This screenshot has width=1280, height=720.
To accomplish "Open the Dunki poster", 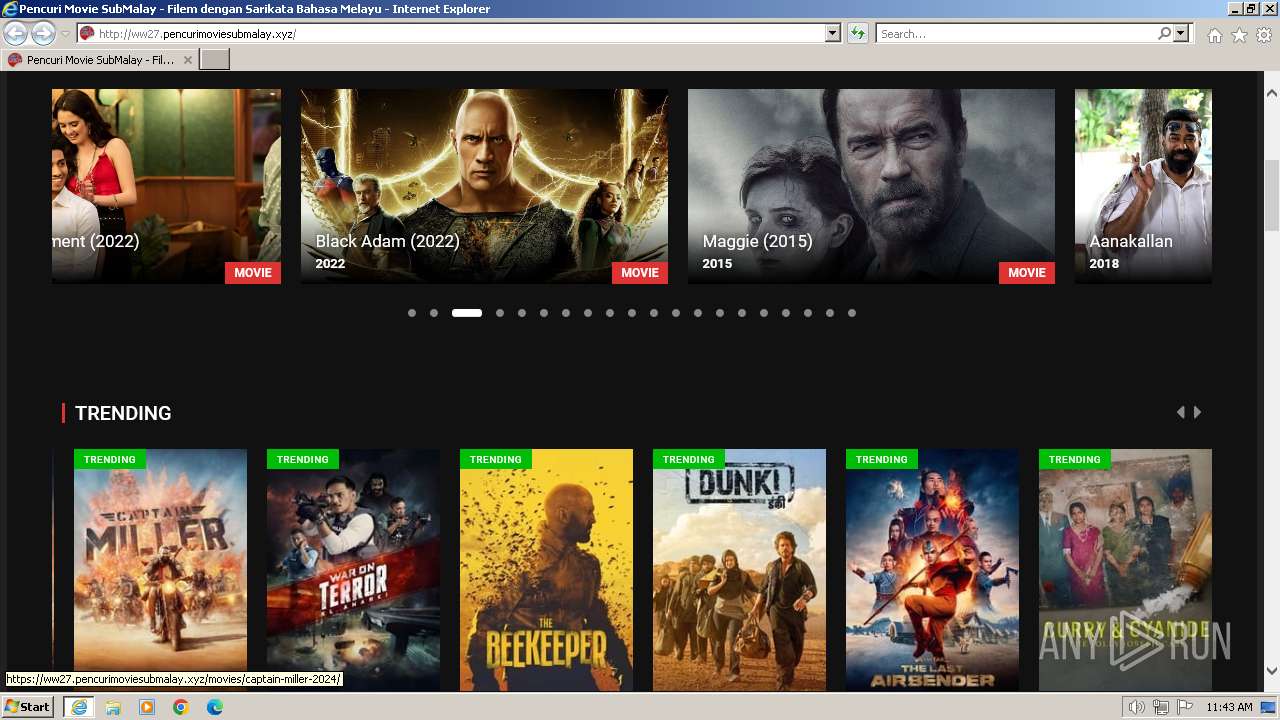I will tap(739, 570).
